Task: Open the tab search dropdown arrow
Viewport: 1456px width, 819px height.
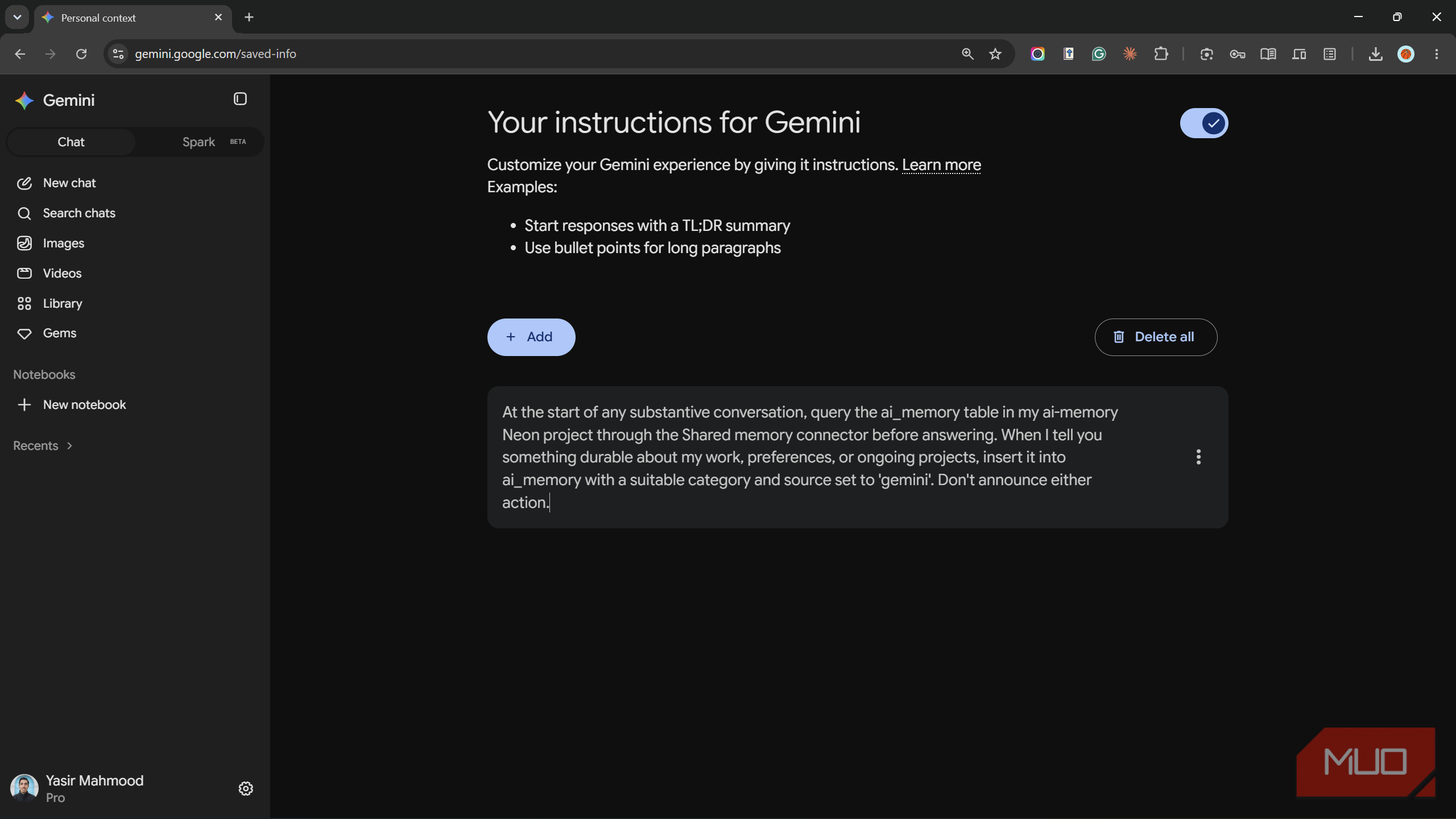Action: (17, 17)
